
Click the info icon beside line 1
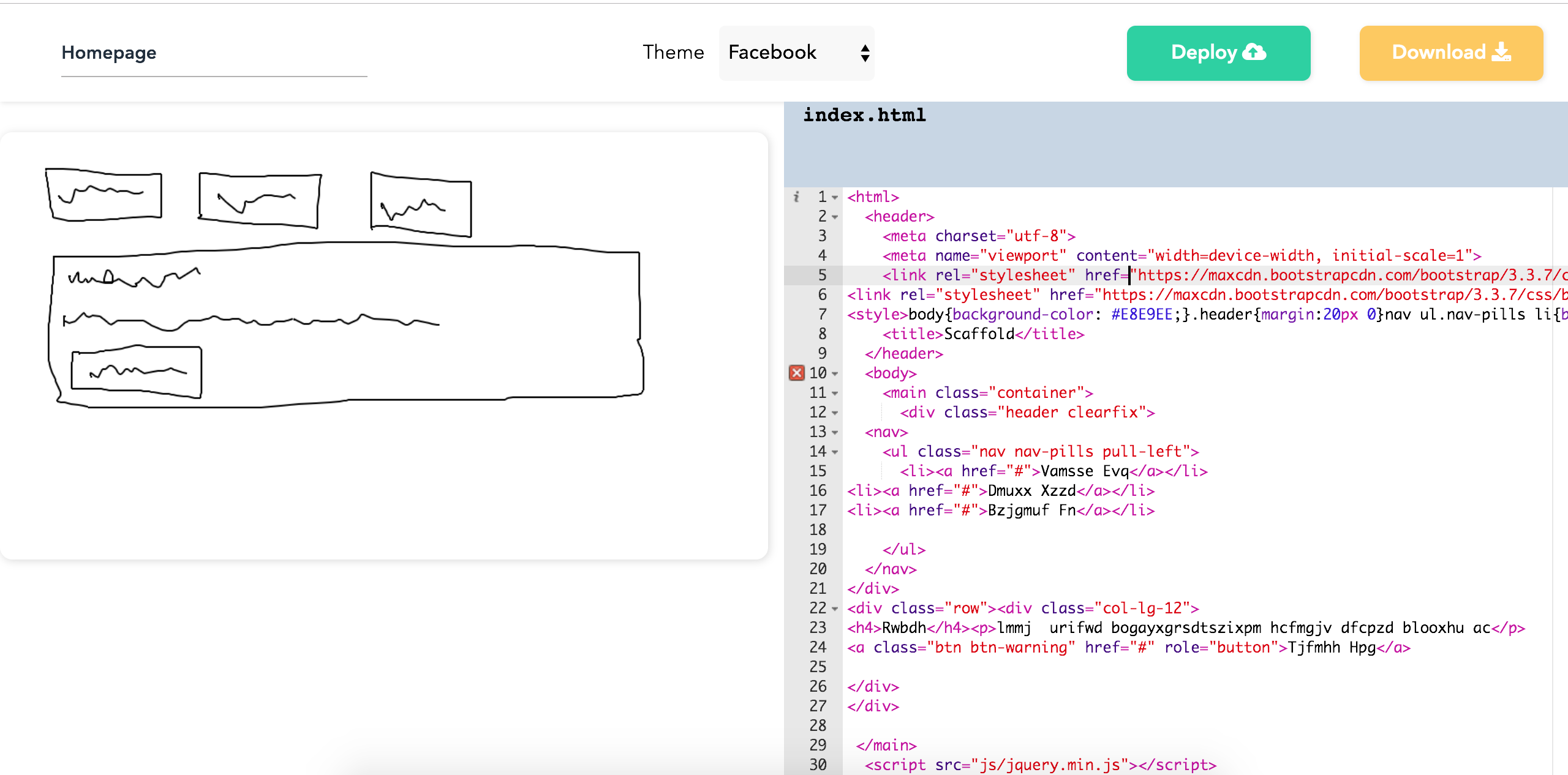[x=796, y=197]
